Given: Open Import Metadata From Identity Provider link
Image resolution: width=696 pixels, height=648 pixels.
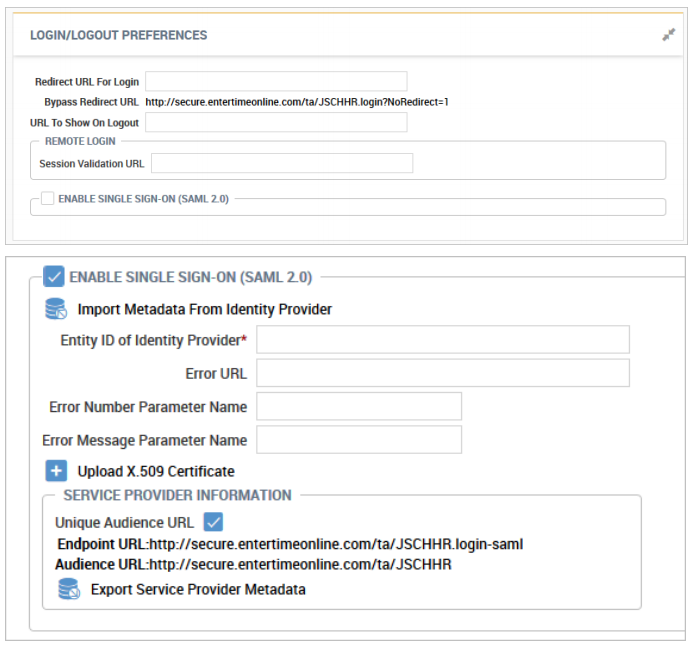Looking at the screenshot, I should click(204, 309).
